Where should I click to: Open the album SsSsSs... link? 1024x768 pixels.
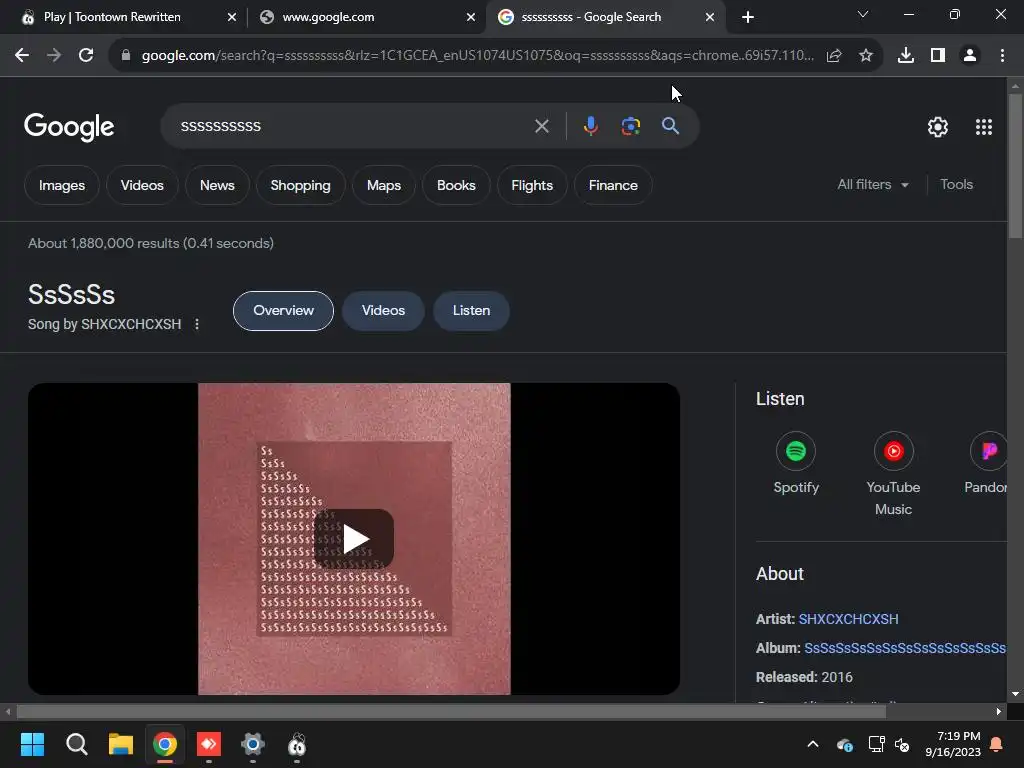[905, 648]
